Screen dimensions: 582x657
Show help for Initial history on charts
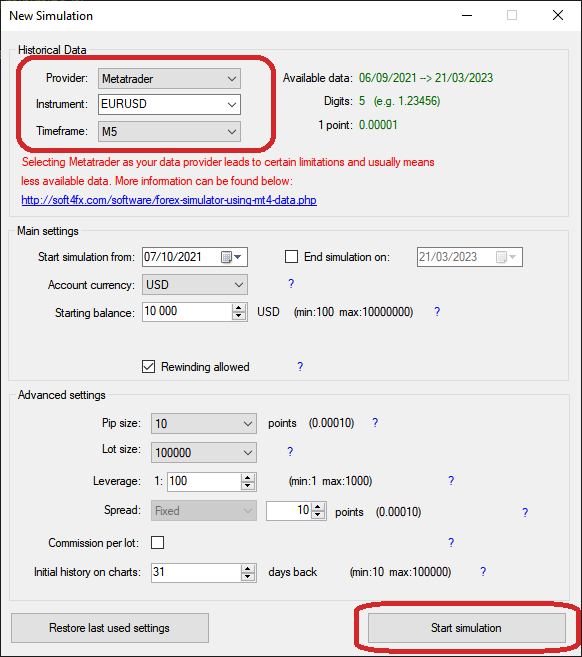point(483,572)
